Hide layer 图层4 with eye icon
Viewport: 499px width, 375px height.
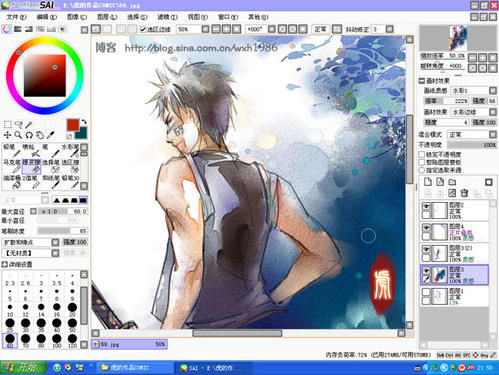(x=426, y=227)
